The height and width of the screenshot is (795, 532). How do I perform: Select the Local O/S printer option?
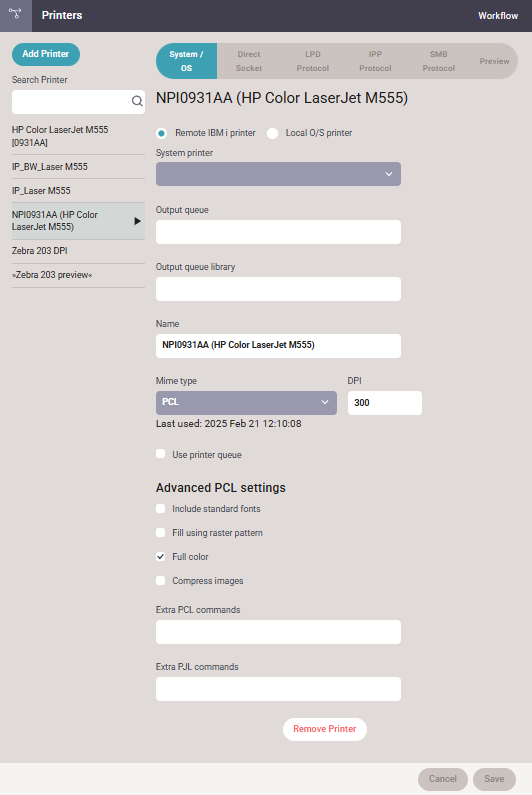[x=272, y=133]
